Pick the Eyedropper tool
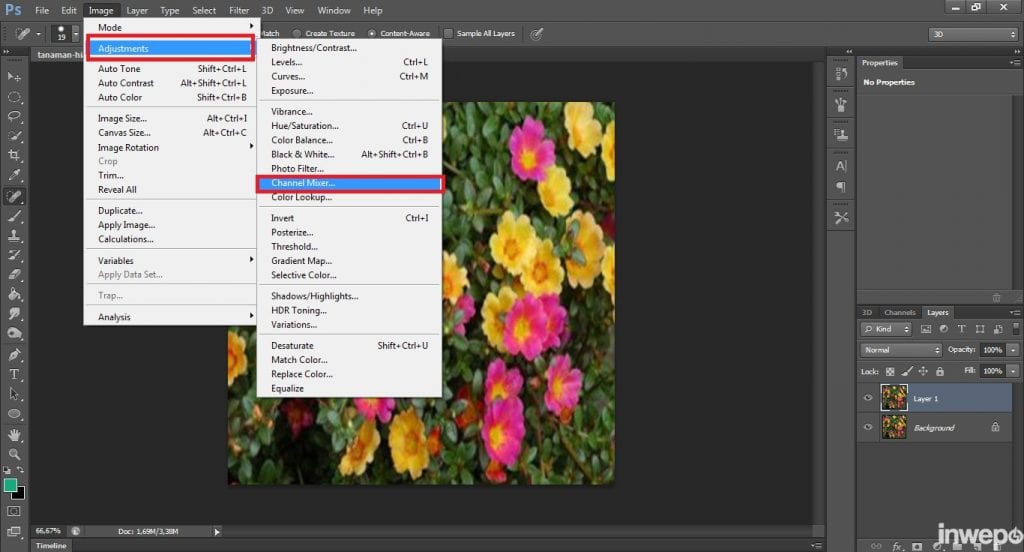The width and height of the screenshot is (1024, 552). click(x=14, y=175)
